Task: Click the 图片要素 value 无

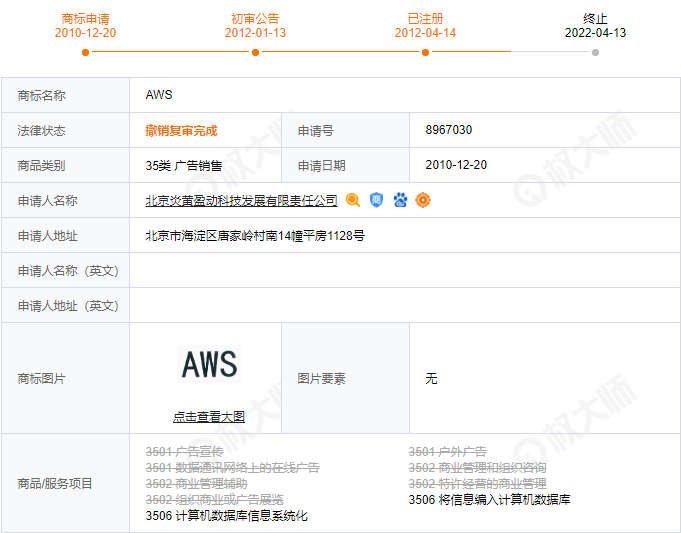Action: (431, 378)
